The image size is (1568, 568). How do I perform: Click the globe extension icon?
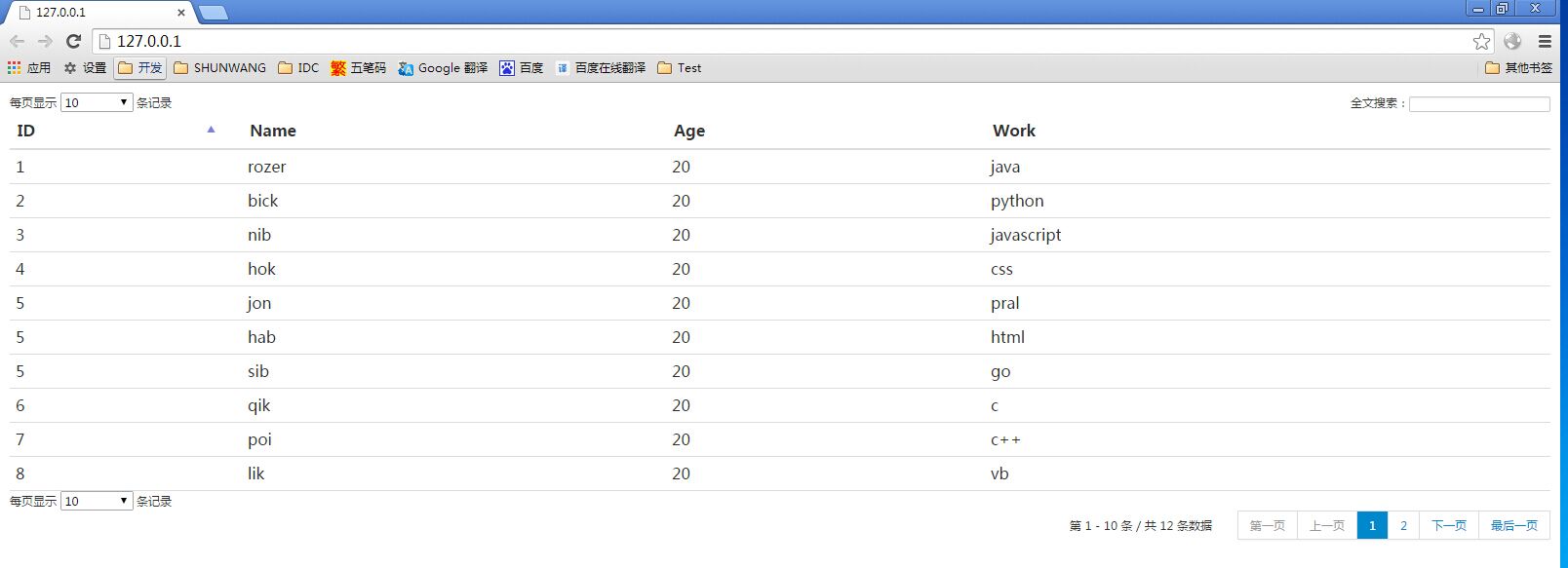(1512, 41)
